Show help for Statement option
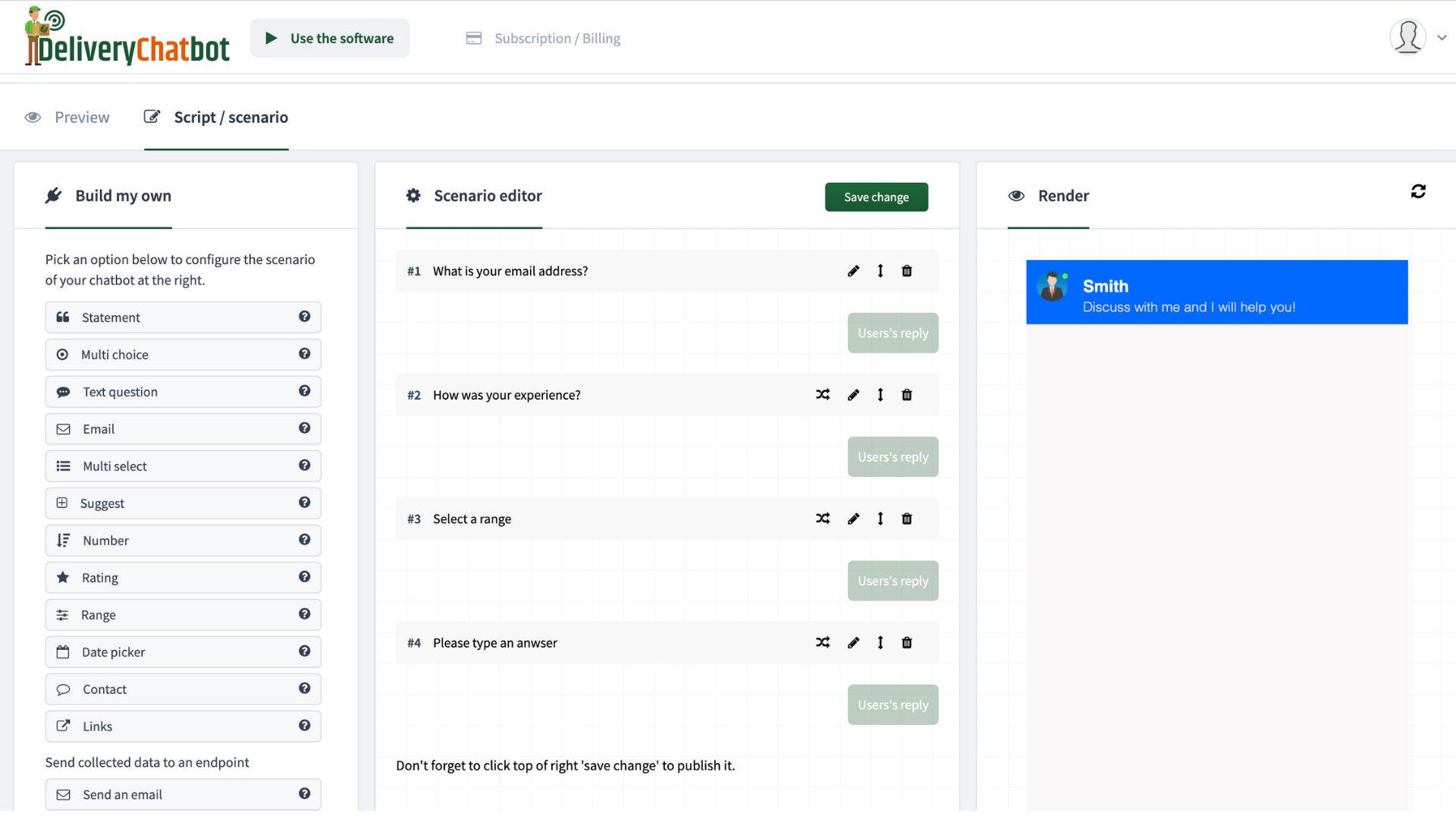1456x819 pixels. pos(304,316)
